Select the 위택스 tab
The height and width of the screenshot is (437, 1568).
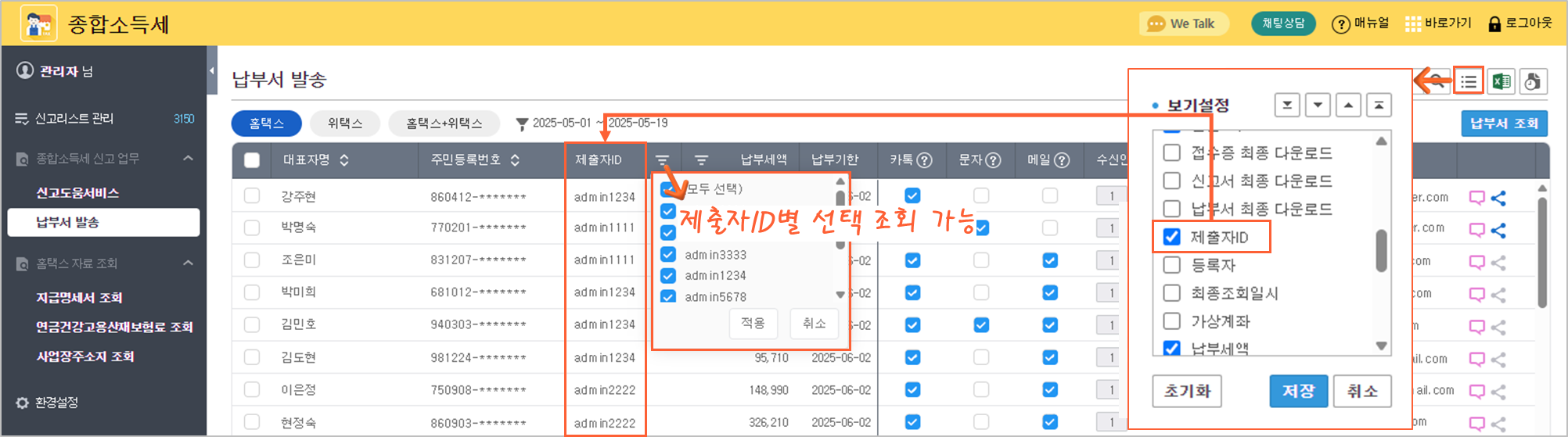345,124
